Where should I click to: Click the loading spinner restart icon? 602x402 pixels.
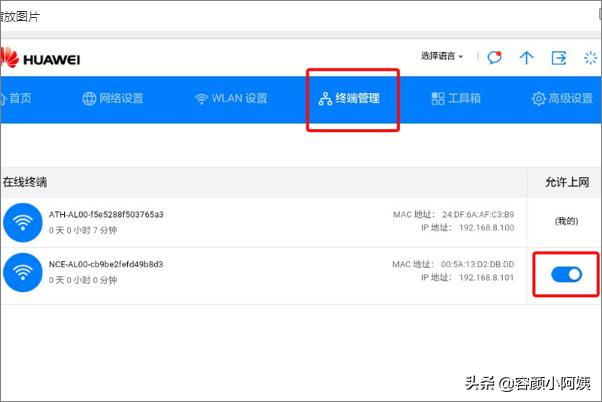(590, 57)
